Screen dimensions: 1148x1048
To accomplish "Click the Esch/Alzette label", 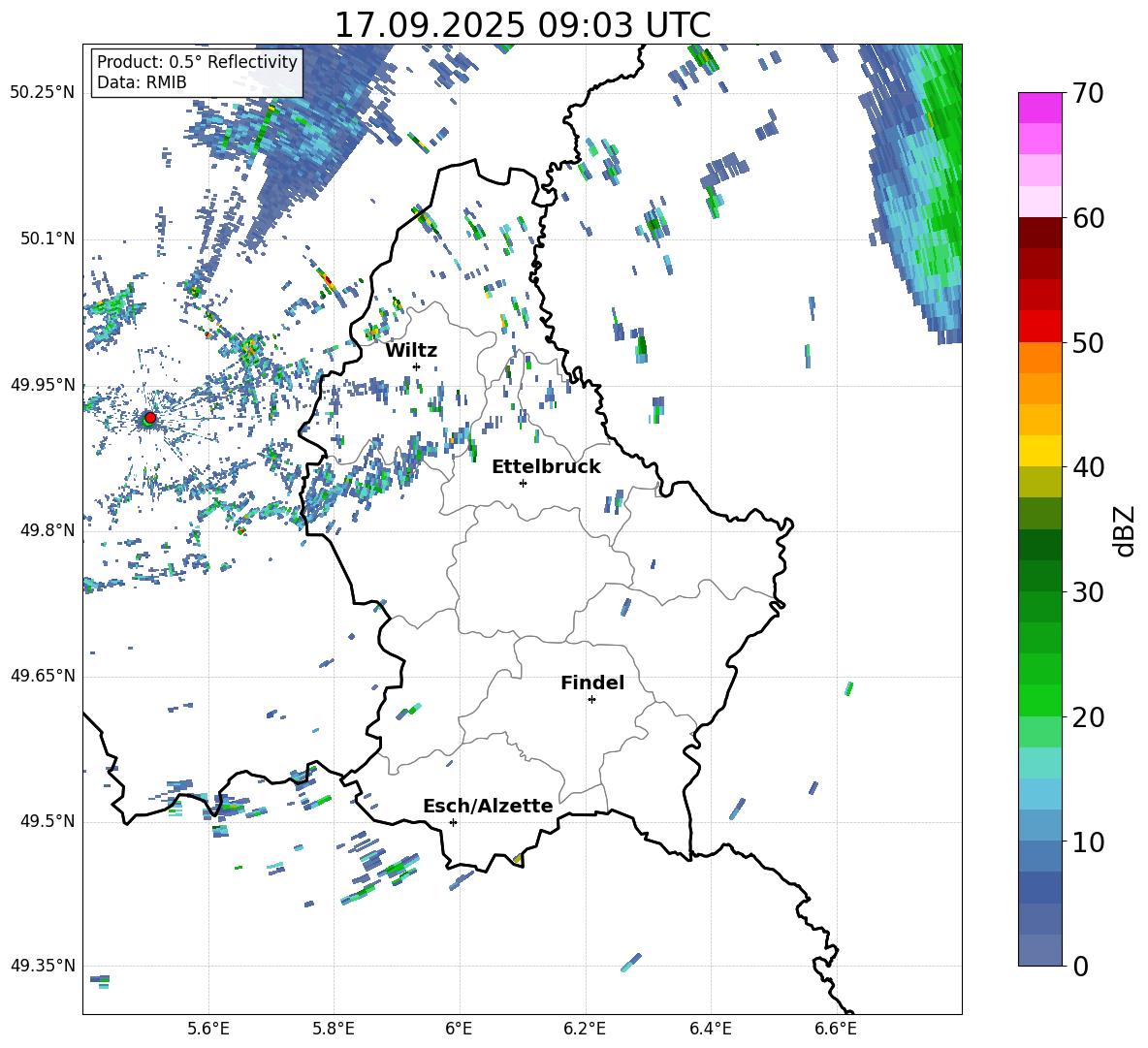I will click(488, 807).
